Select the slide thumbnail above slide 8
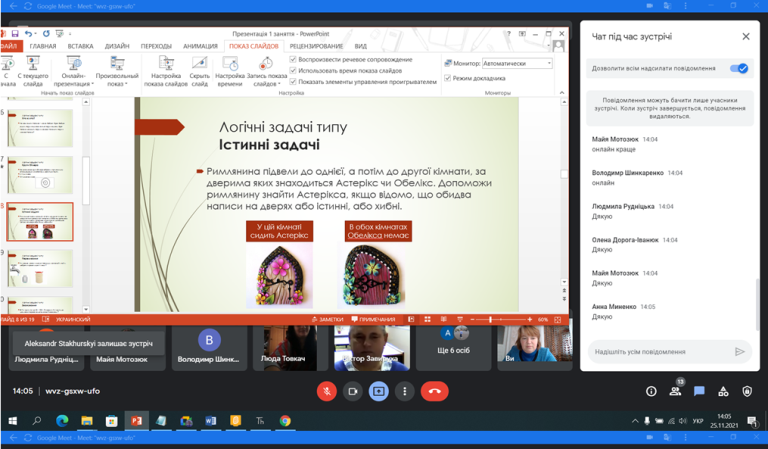768x449 pixels. (x=40, y=175)
